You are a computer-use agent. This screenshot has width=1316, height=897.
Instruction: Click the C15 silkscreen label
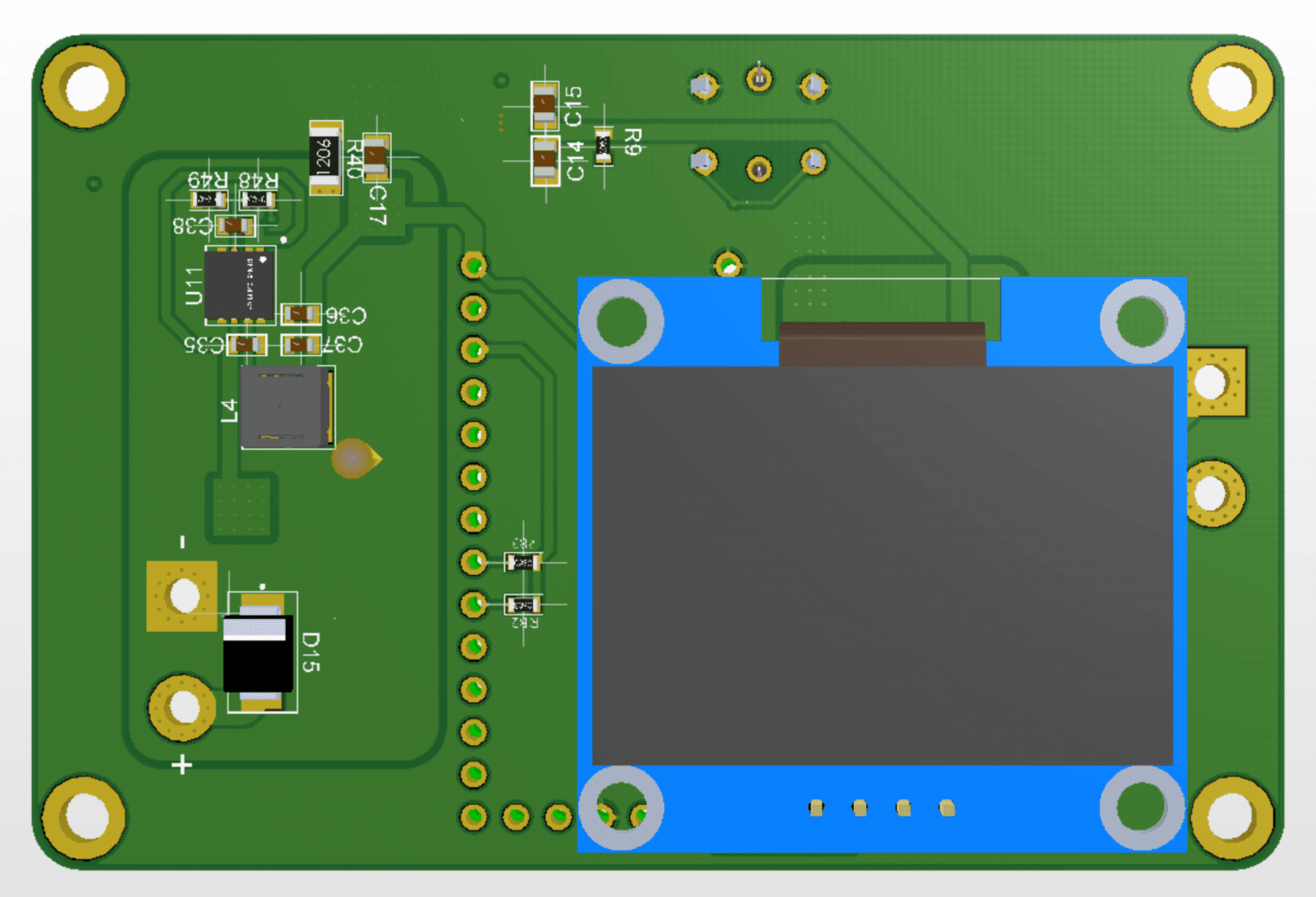(573, 106)
